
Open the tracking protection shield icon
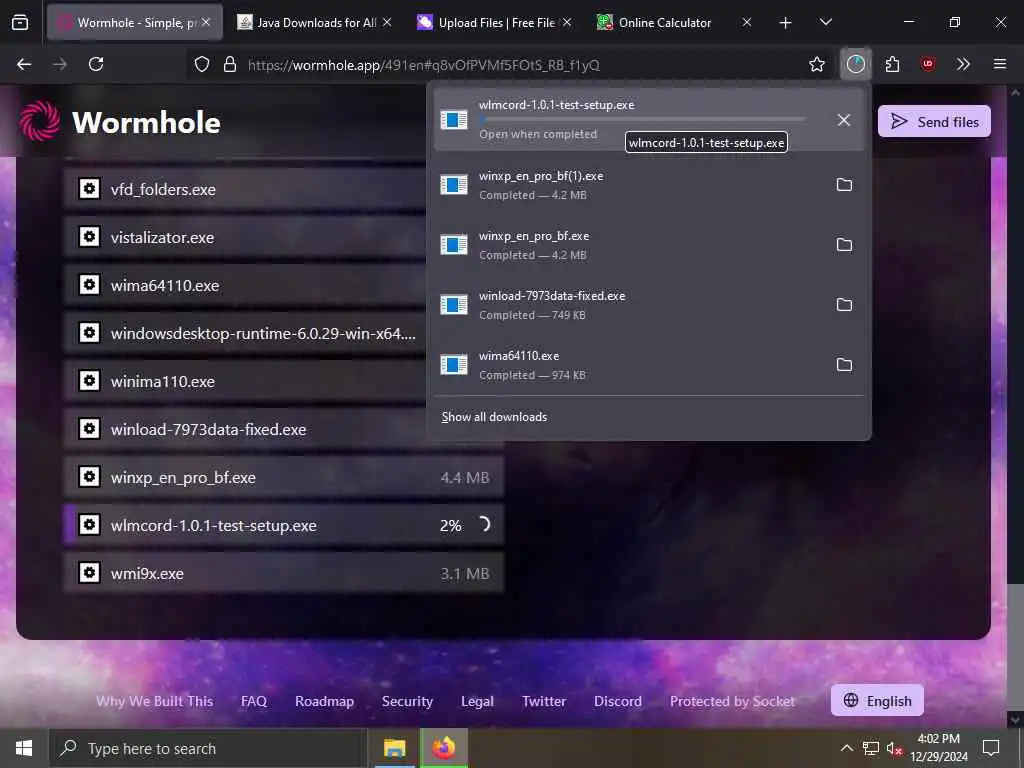(202, 64)
